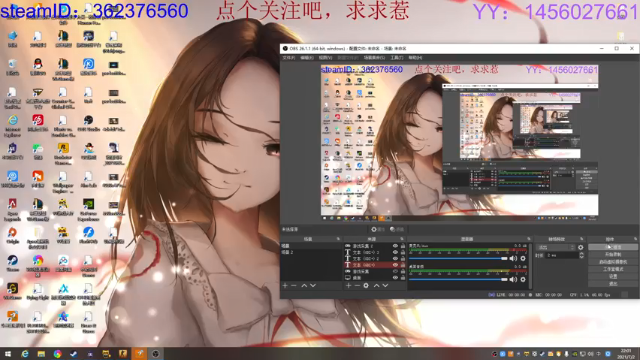The image size is (640, 360).
Task: Add a new scene with the Scenes plus icon
Action: [285, 286]
